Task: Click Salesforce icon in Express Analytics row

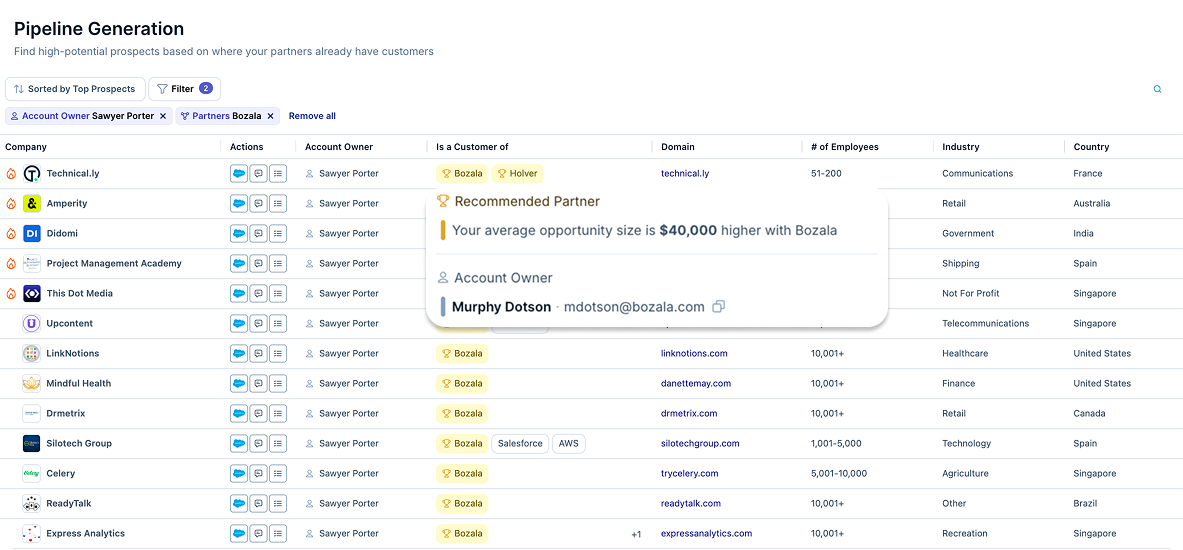Action: (x=239, y=533)
